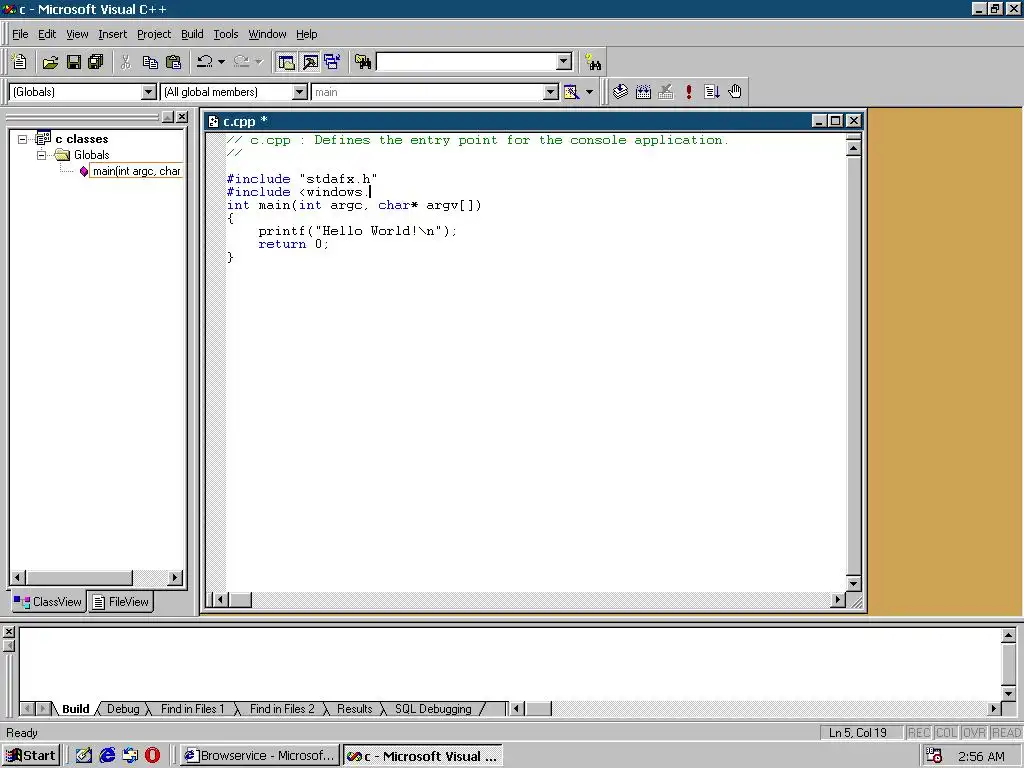Close the workspace pane with X
This screenshot has height=768, width=1024.
pos(182,117)
